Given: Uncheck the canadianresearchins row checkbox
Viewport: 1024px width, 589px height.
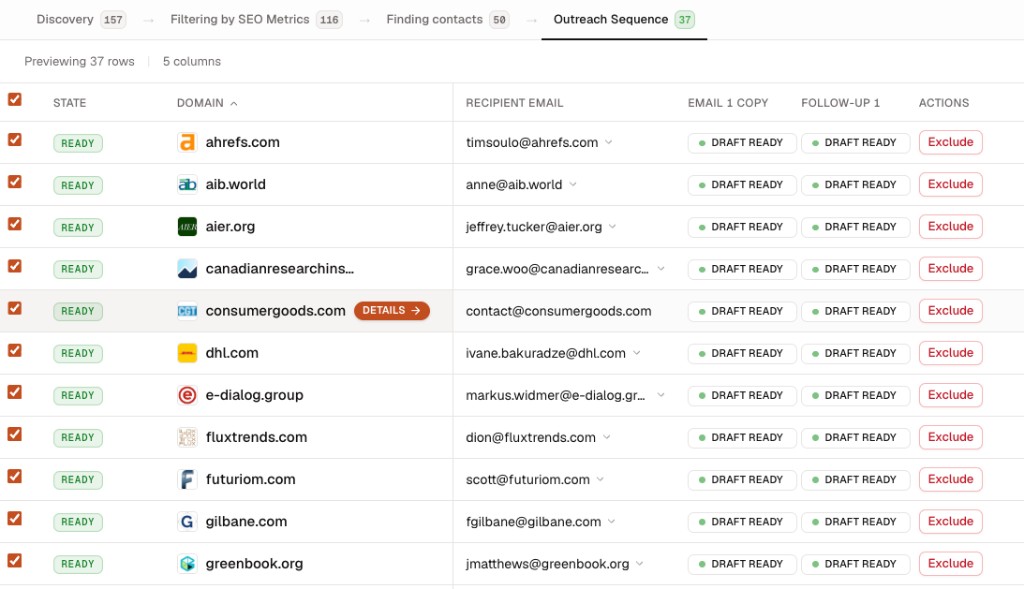Looking at the screenshot, I should pos(14,266).
